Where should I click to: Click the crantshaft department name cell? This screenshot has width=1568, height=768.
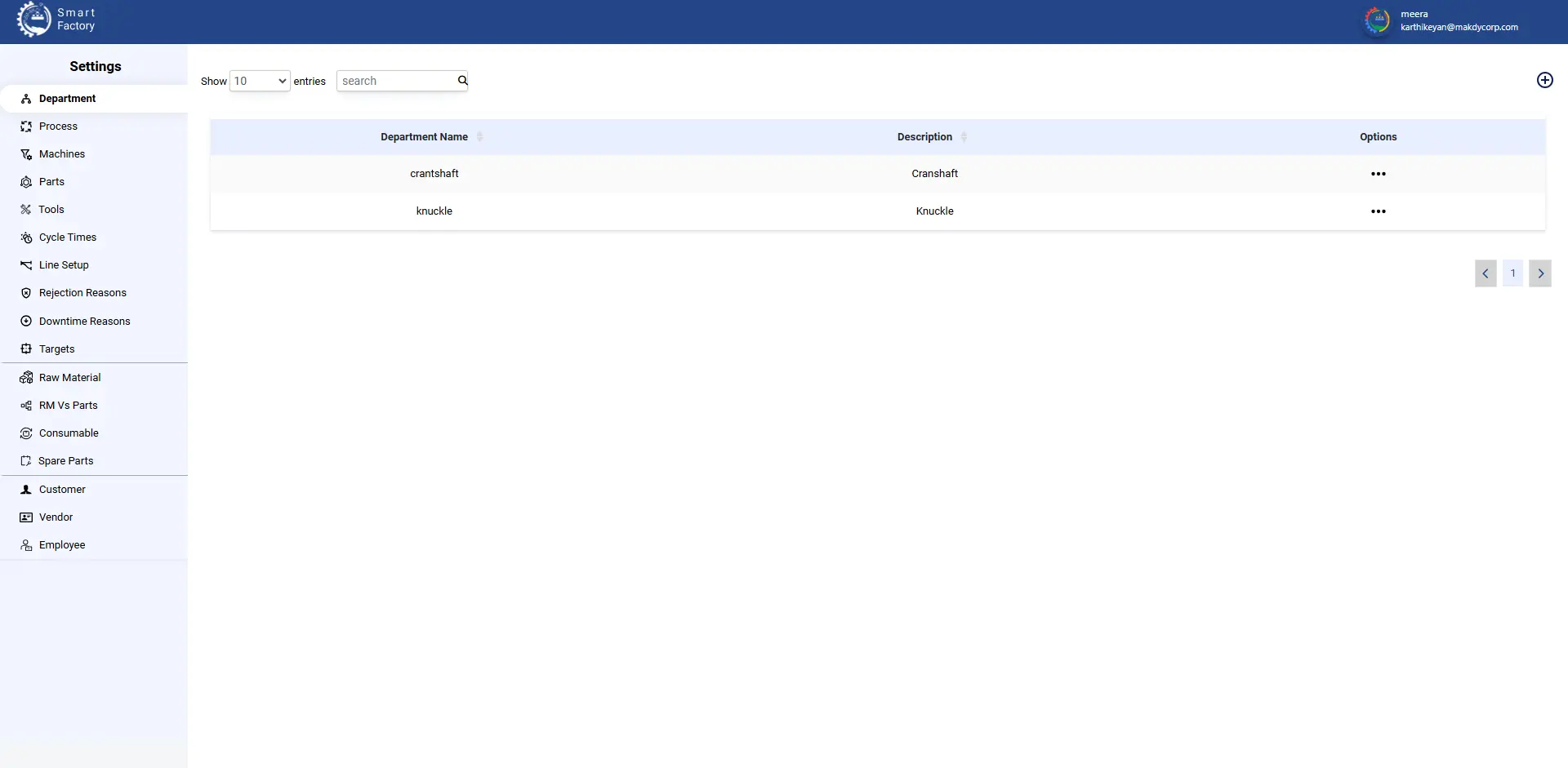tap(434, 174)
